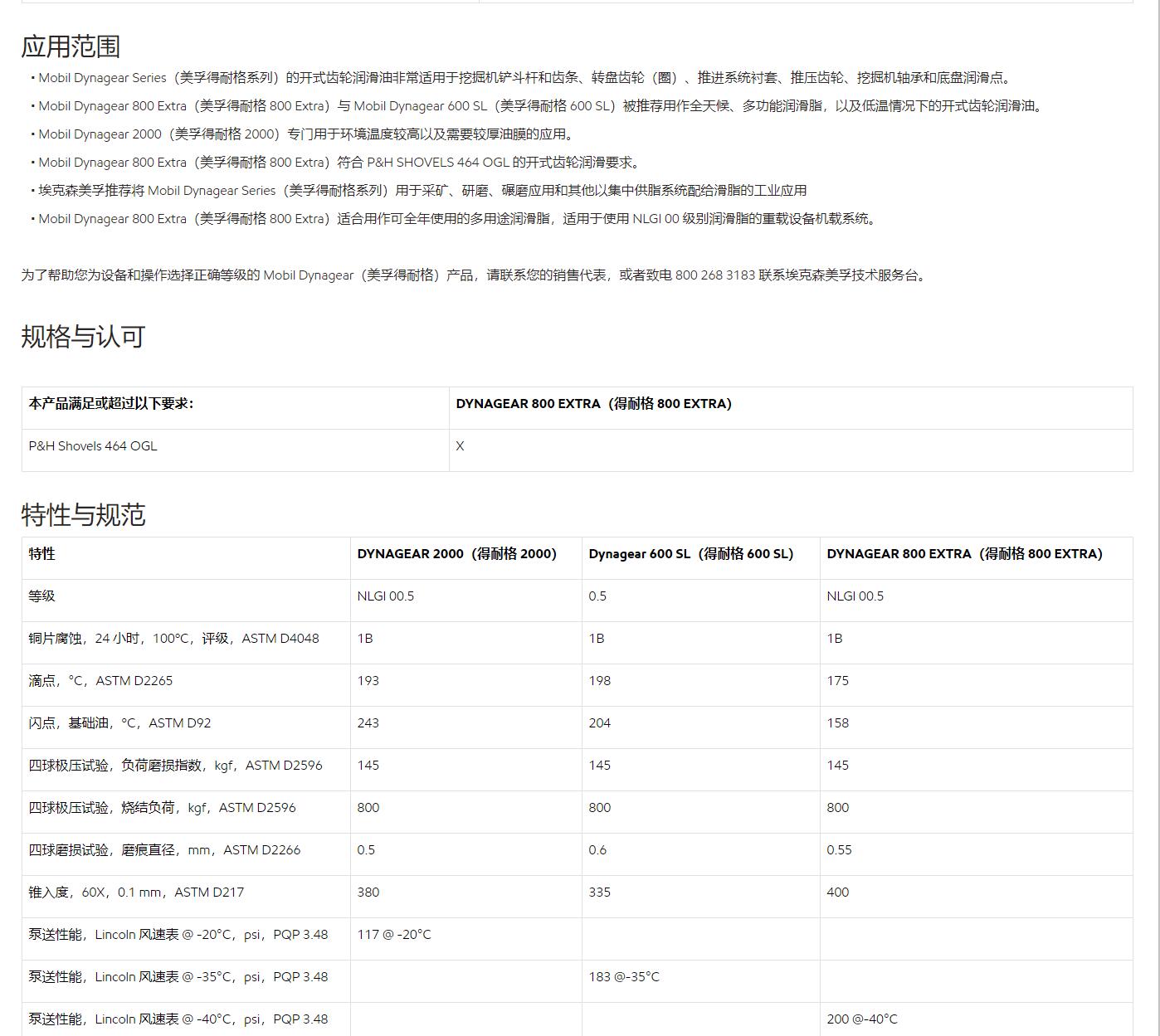Click the 117 @ -20°C pumpability value
This screenshot has width=1160, height=1036.
pyautogui.click(x=394, y=935)
